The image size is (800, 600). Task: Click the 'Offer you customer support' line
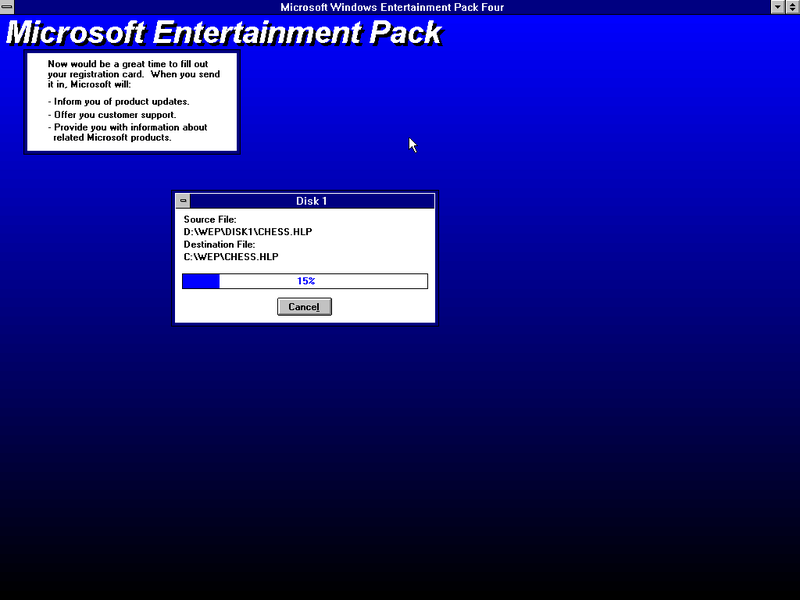(112, 115)
